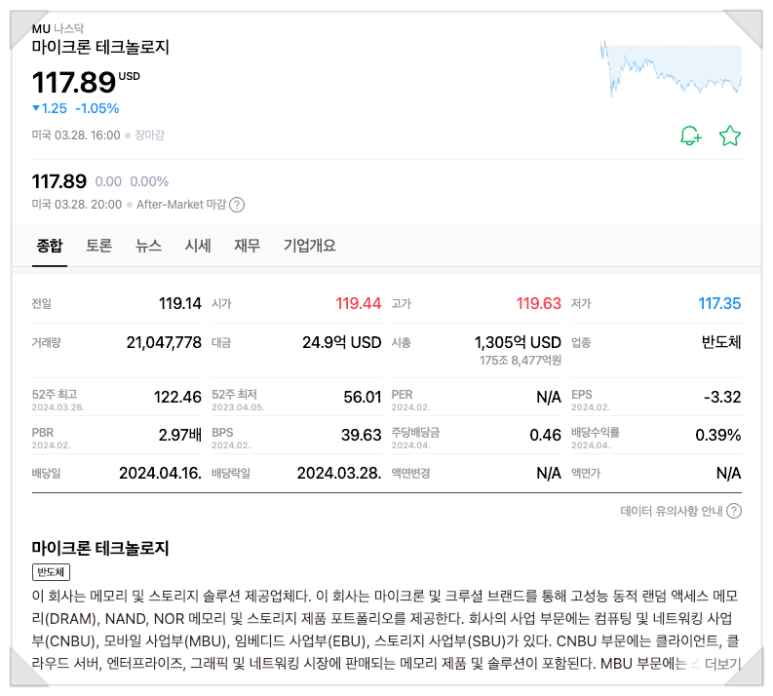Click the ex-dividend date 2024.03.28.
Image resolution: width=773 pixels, height=696 pixels.
[x=339, y=473]
